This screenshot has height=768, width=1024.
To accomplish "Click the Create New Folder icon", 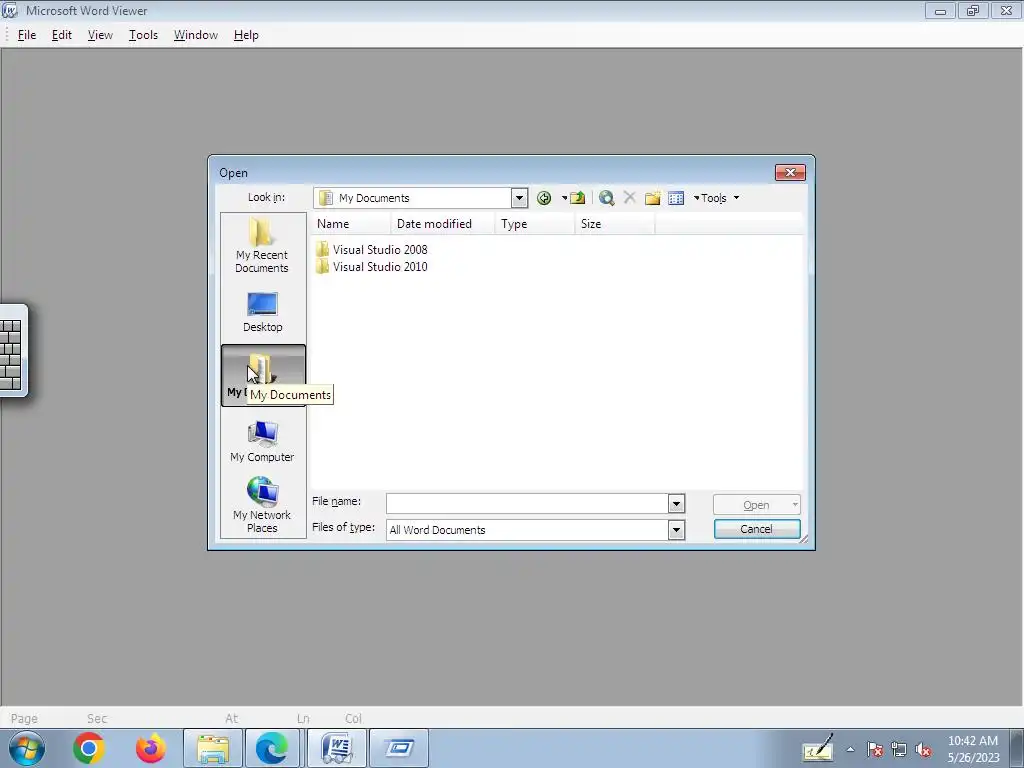I will click(x=652, y=198).
